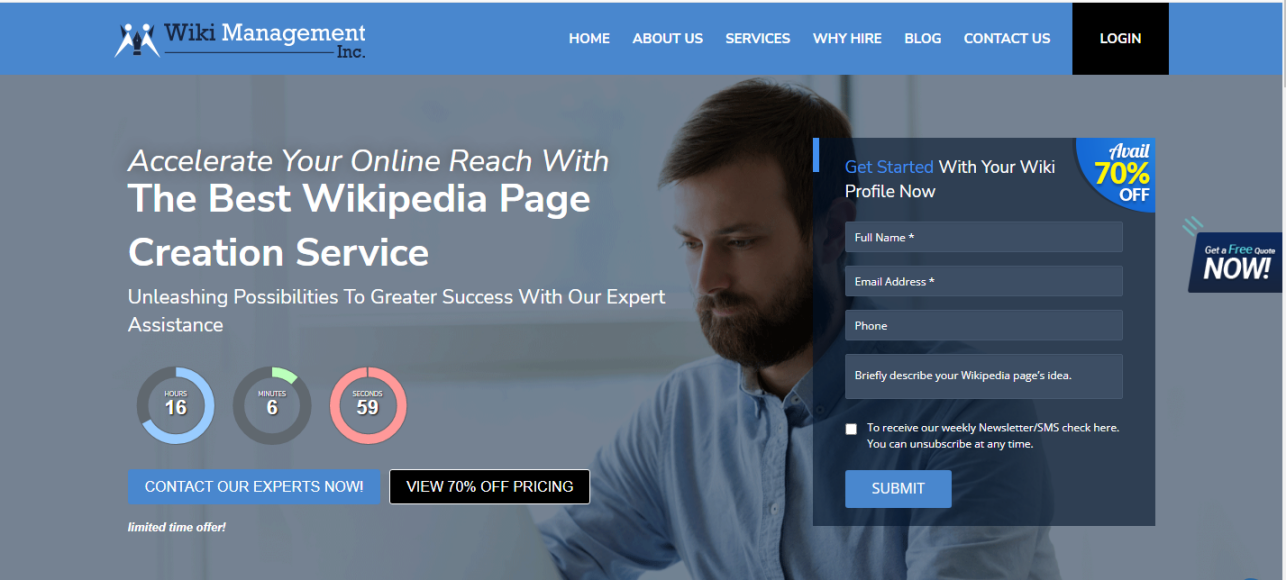Focus the Full Name input field
Viewport: 1286px width, 580px height.
pyautogui.click(x=984, y=237)
